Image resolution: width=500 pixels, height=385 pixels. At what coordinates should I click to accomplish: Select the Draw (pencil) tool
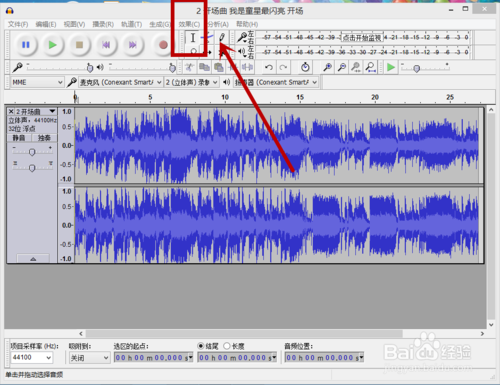222,37
